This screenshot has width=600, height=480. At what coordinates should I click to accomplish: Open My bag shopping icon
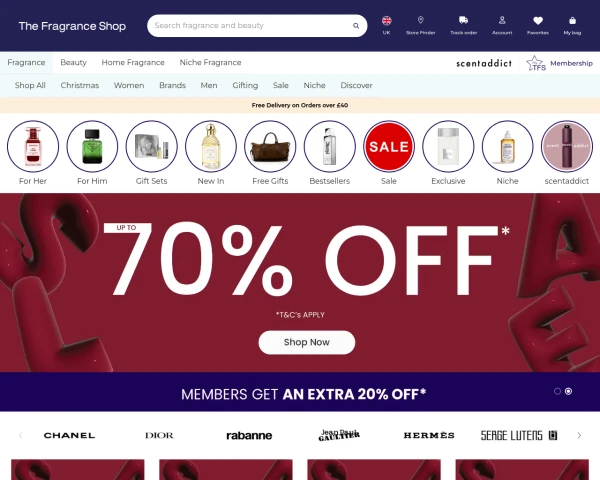click(x=572, y=20)
